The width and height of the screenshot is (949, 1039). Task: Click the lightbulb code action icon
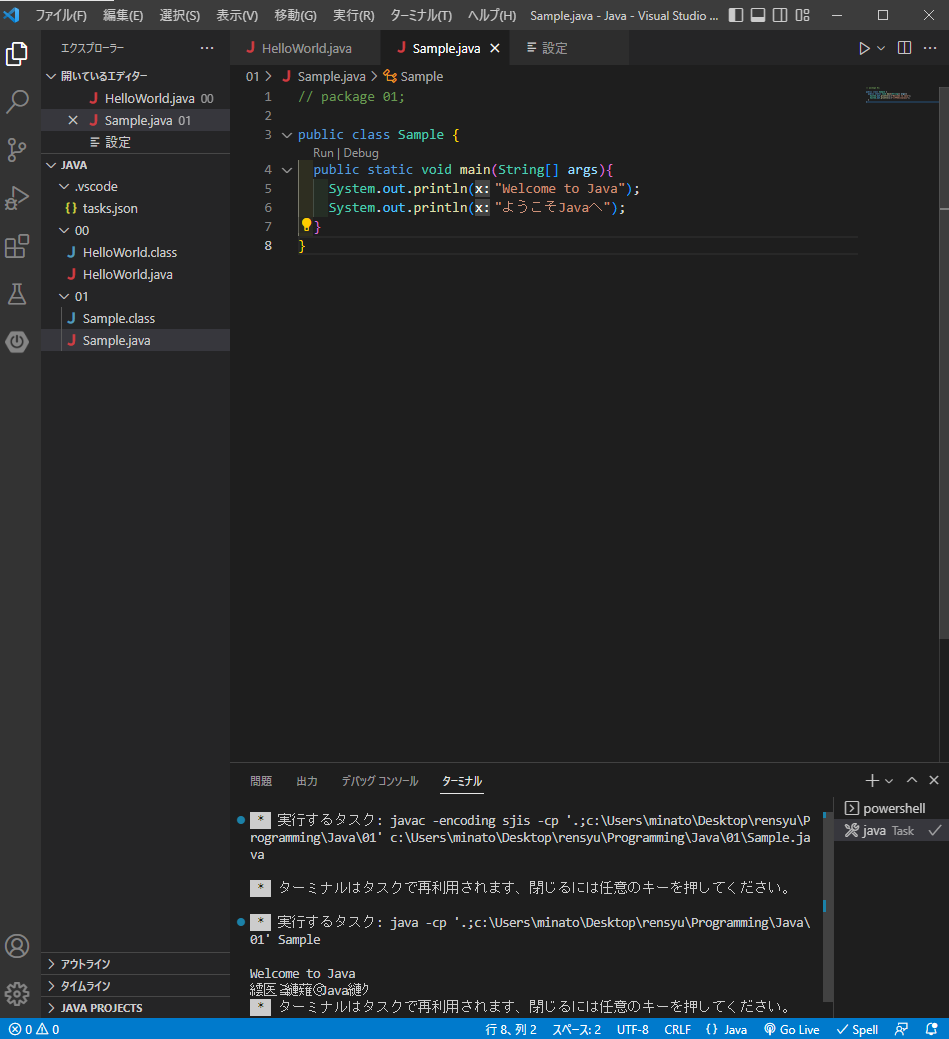point(307,225)
